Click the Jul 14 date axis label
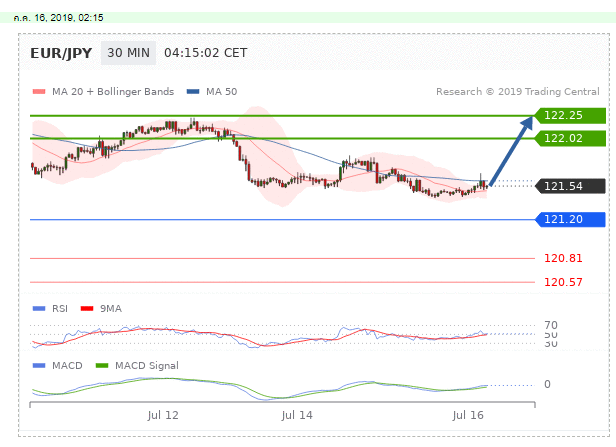616x447 pixels. pyautogui.click(x=298, y=414)
